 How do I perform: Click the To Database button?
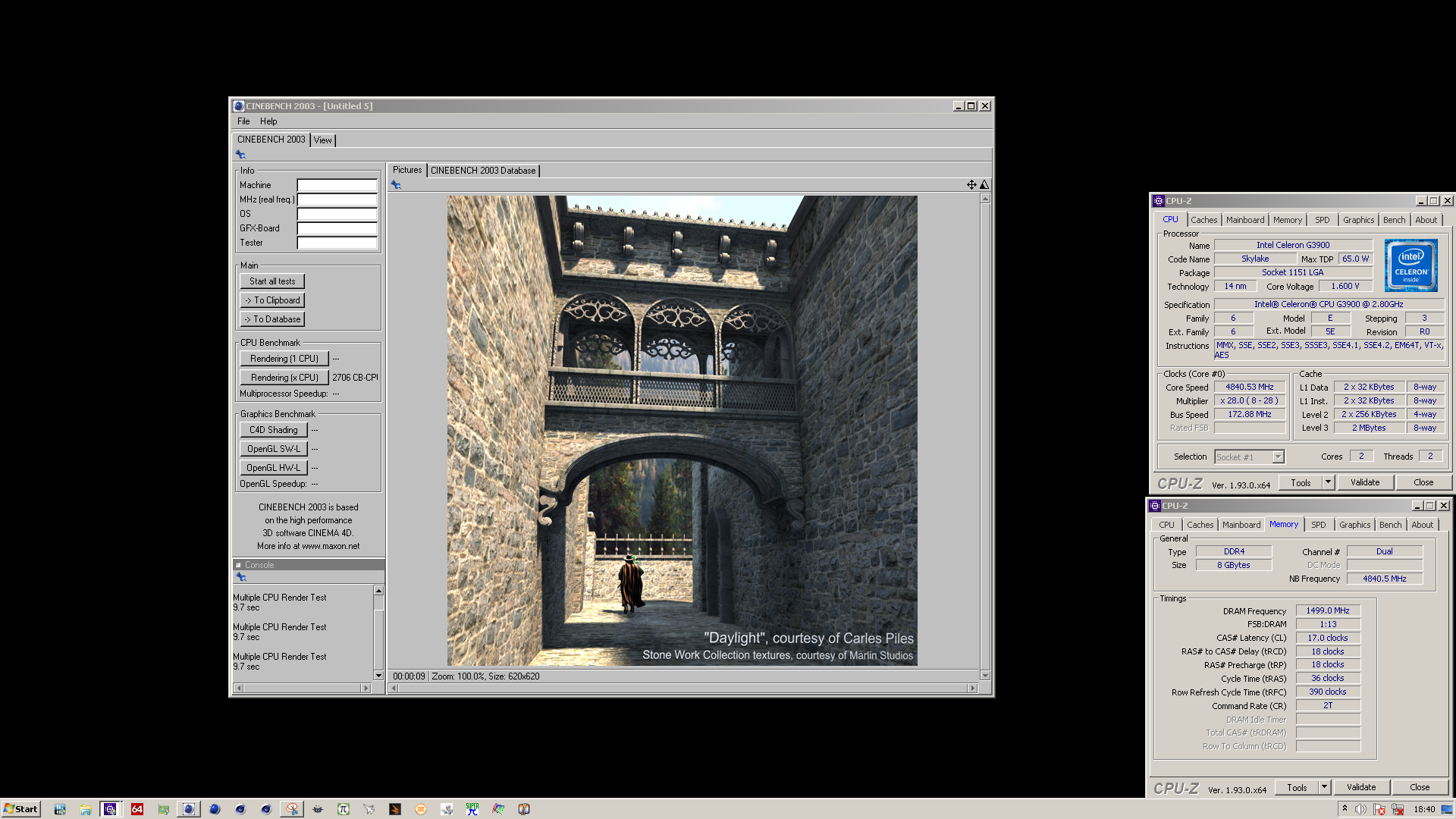(x=272, y=319)
